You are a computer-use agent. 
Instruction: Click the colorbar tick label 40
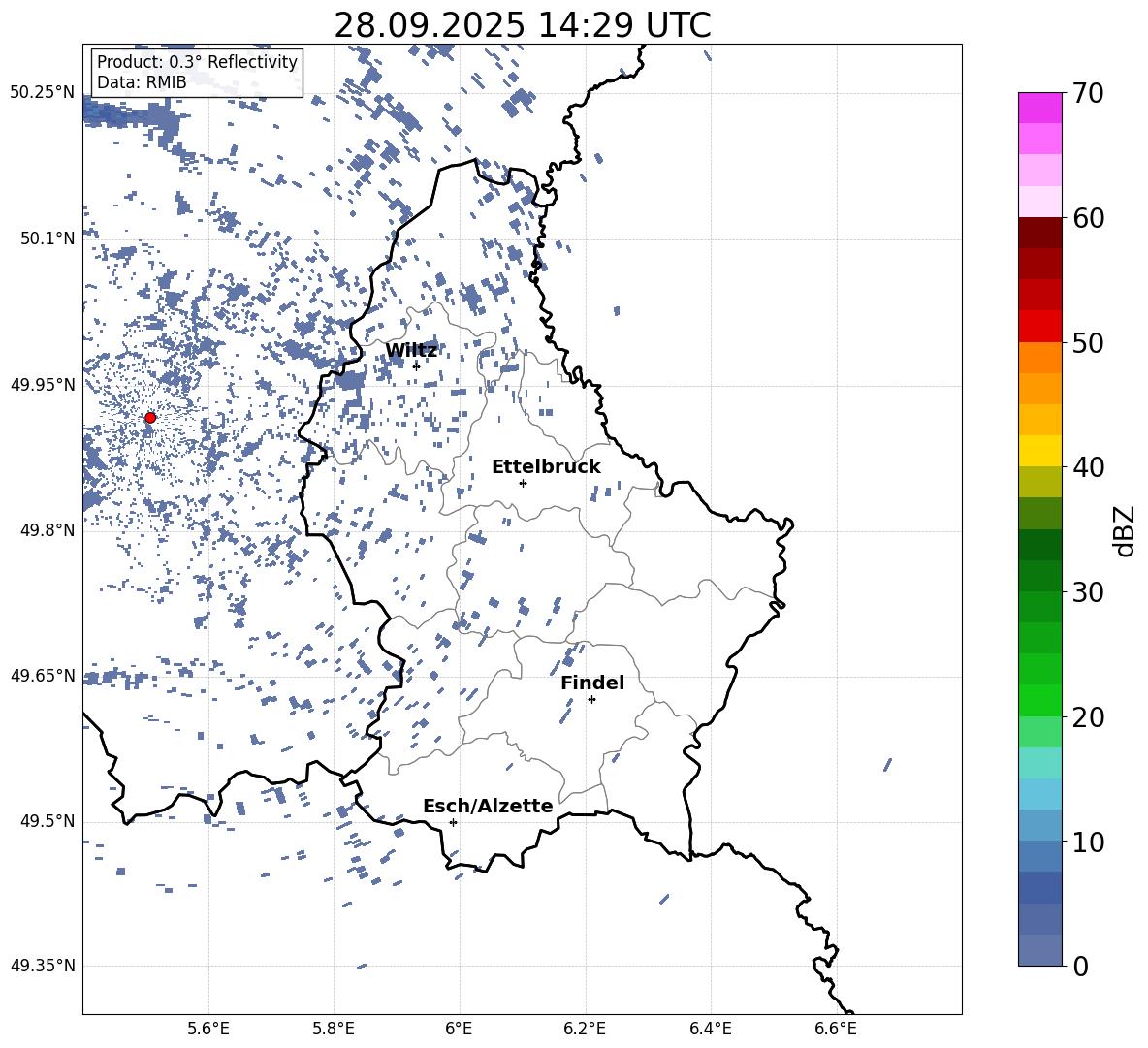1089,467
